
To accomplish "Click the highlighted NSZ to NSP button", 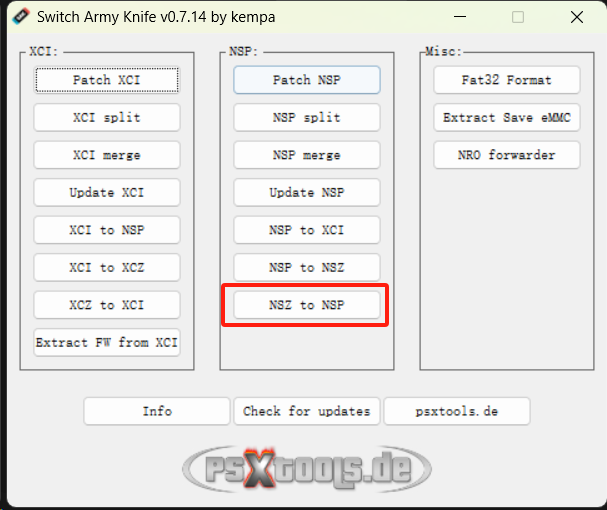I will (x=307, y=305).
